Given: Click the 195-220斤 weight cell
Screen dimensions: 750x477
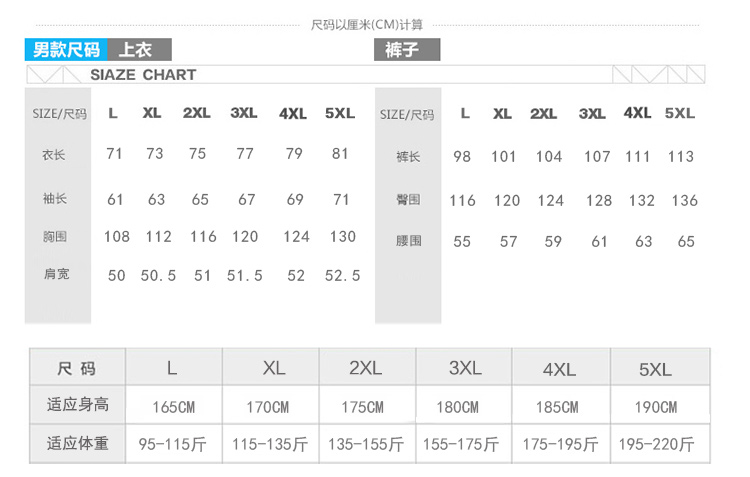Looking at the screenshot, I should point(656,444).
